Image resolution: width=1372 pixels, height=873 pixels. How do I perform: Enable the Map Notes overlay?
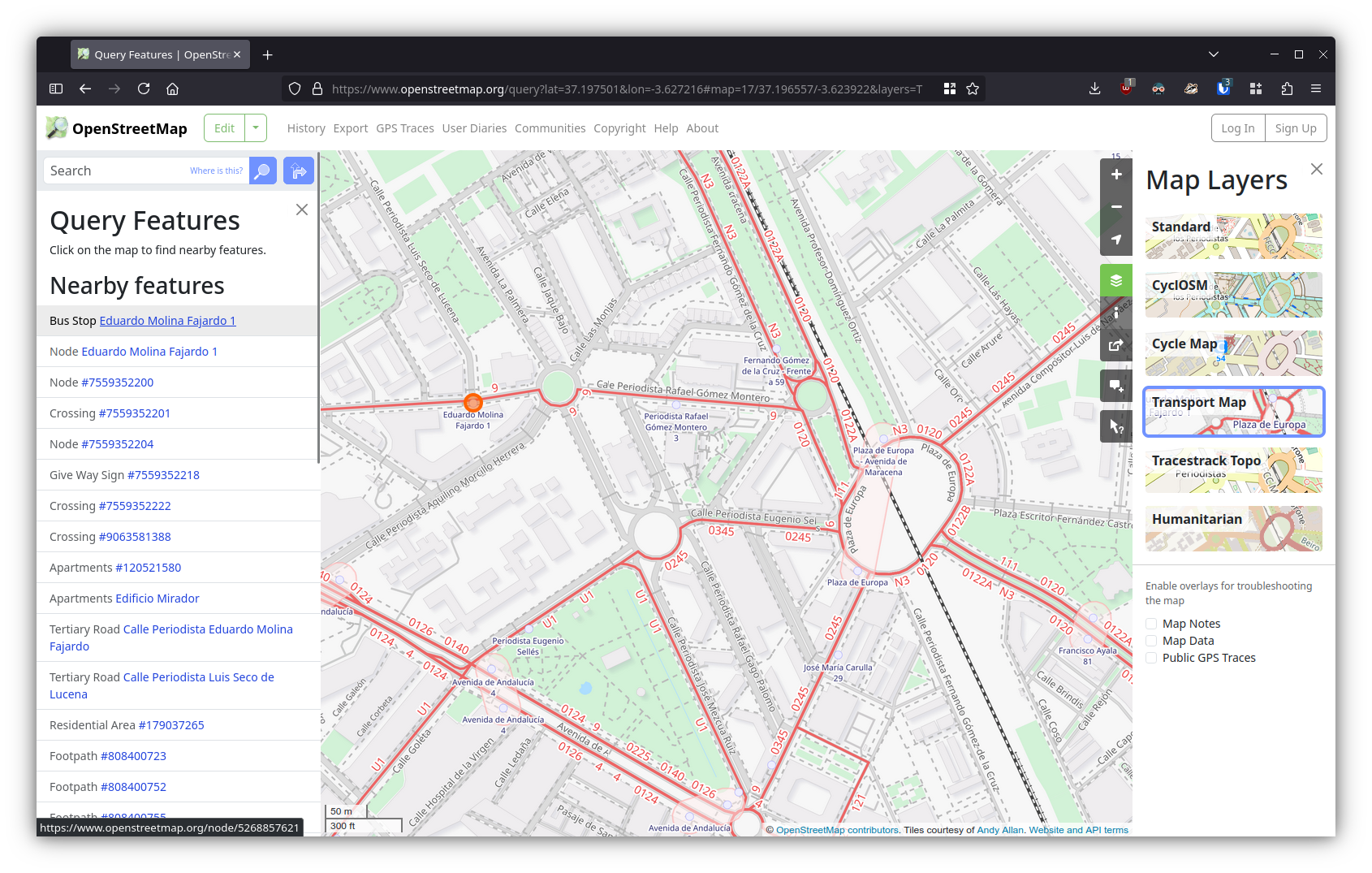(1151, 624)
